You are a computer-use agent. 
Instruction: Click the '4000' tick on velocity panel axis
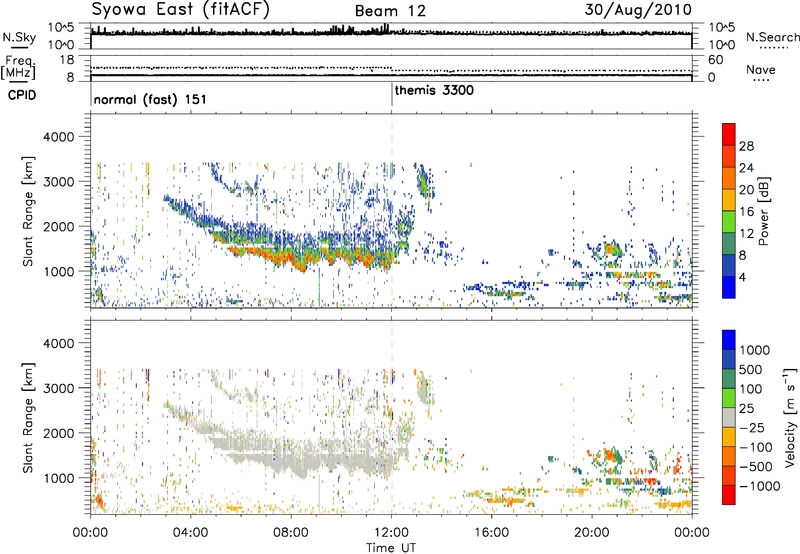coord(58,343)
